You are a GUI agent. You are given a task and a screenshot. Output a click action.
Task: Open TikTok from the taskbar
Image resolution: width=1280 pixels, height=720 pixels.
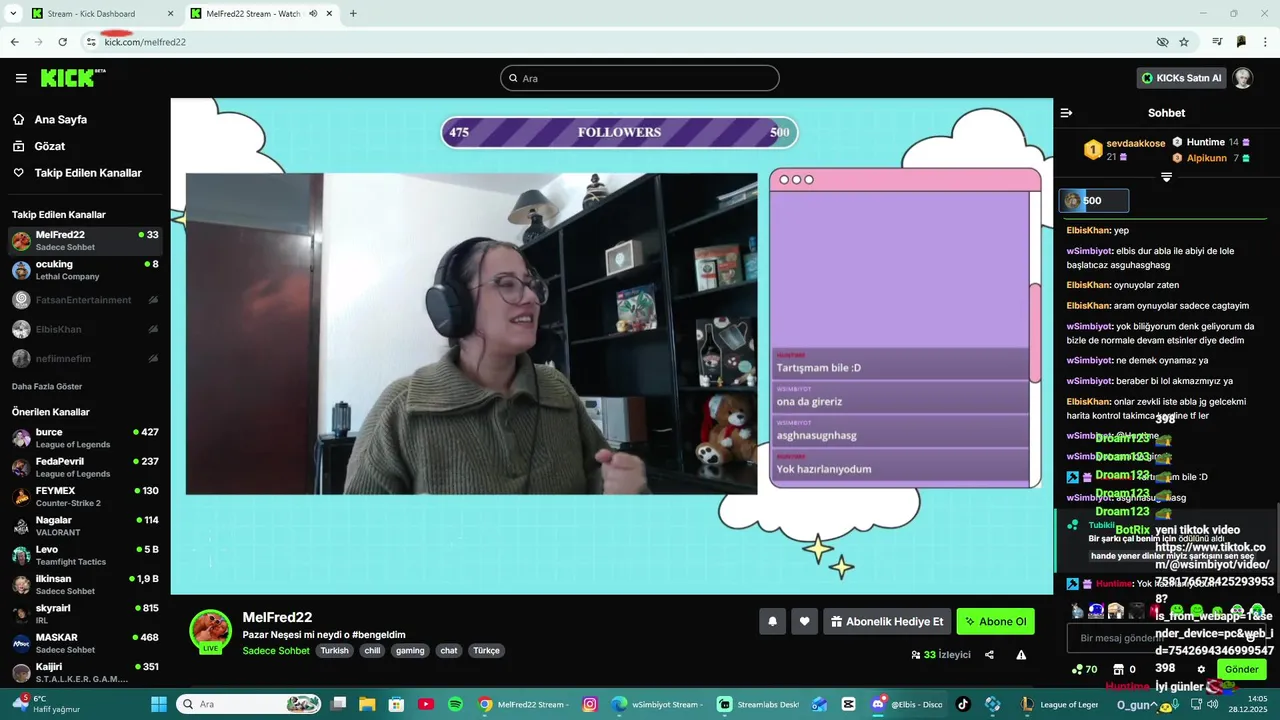(963, 704)
